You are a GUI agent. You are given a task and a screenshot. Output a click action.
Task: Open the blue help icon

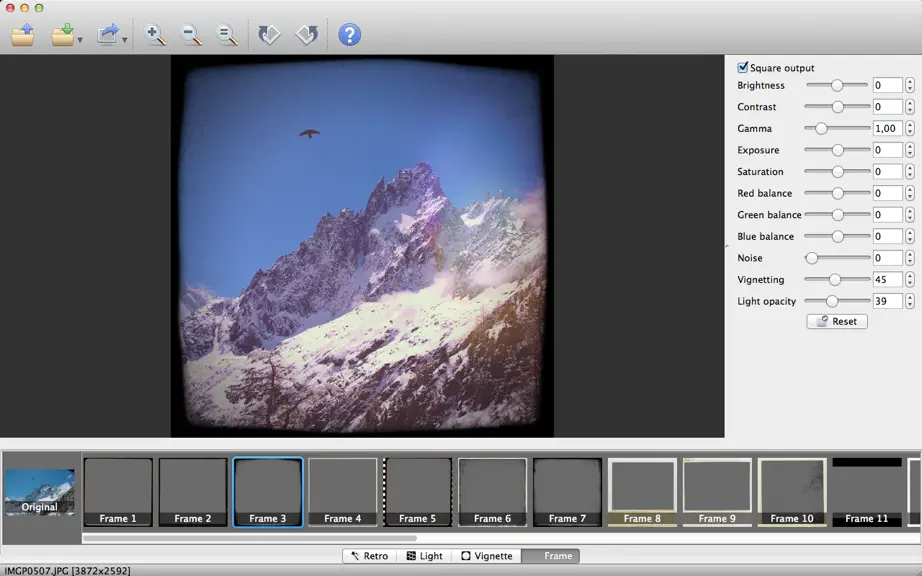tap(349, 35)
